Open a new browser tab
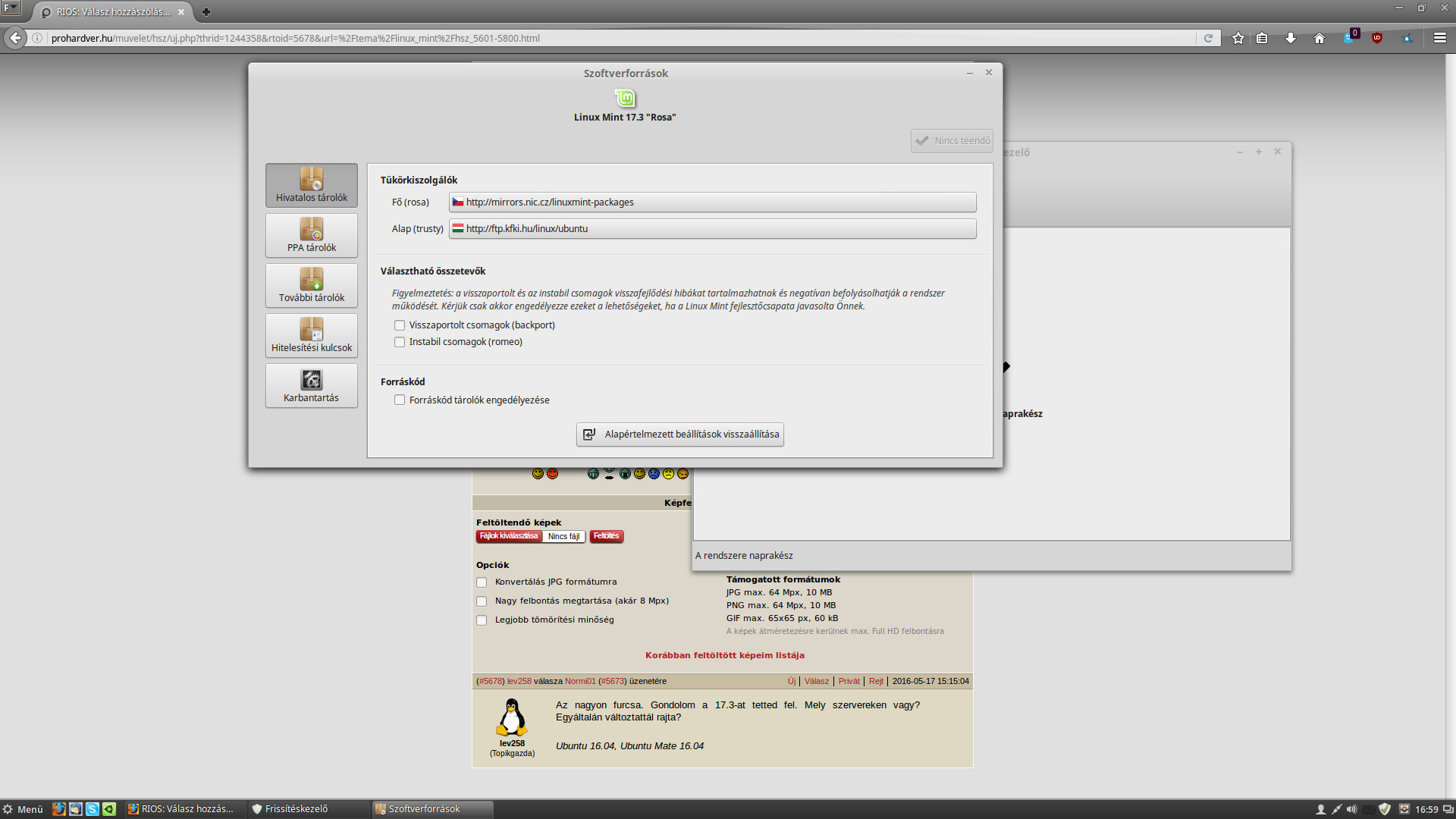Image resolution: width=1456 pixels, height=819 pixels. pyautogui.click(x=206, y=12)
